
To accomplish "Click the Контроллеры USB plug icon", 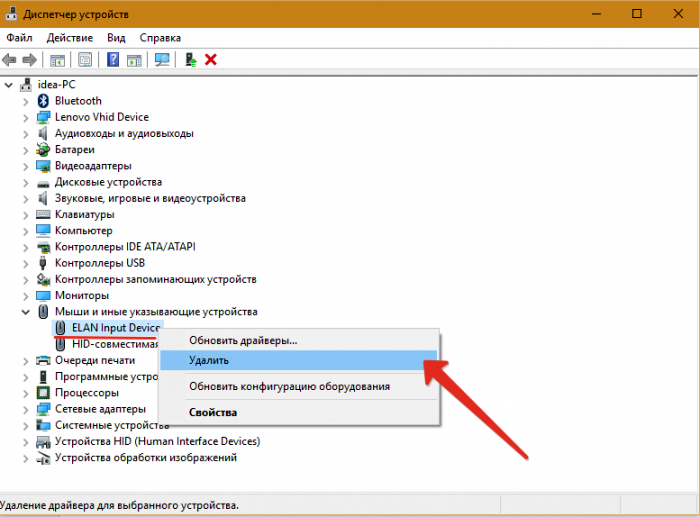I will pos(43,263).
